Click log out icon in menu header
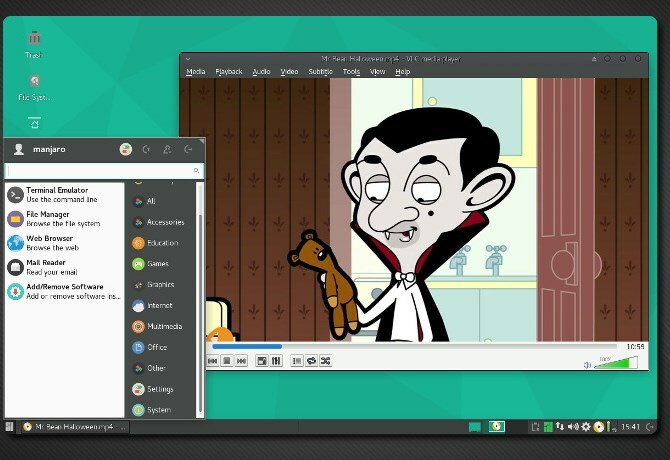 point(188,149)
